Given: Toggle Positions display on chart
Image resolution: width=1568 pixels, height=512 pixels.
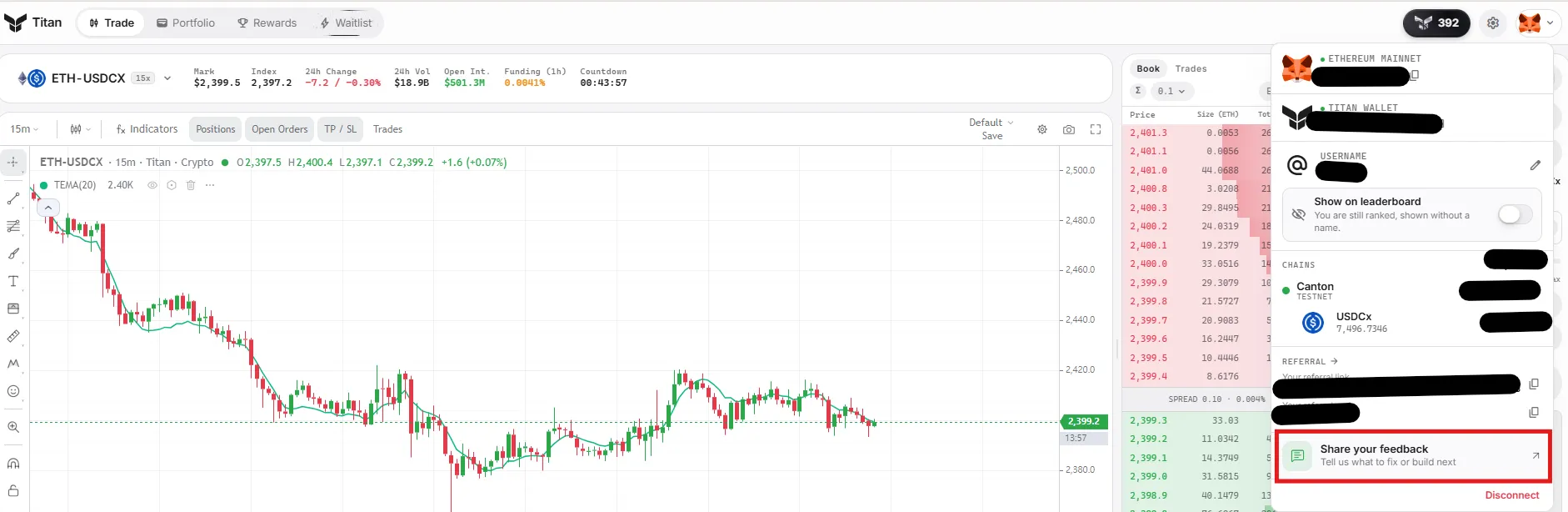Looking at the screenshot, I should pyautogui.click(x=216, y=129).
